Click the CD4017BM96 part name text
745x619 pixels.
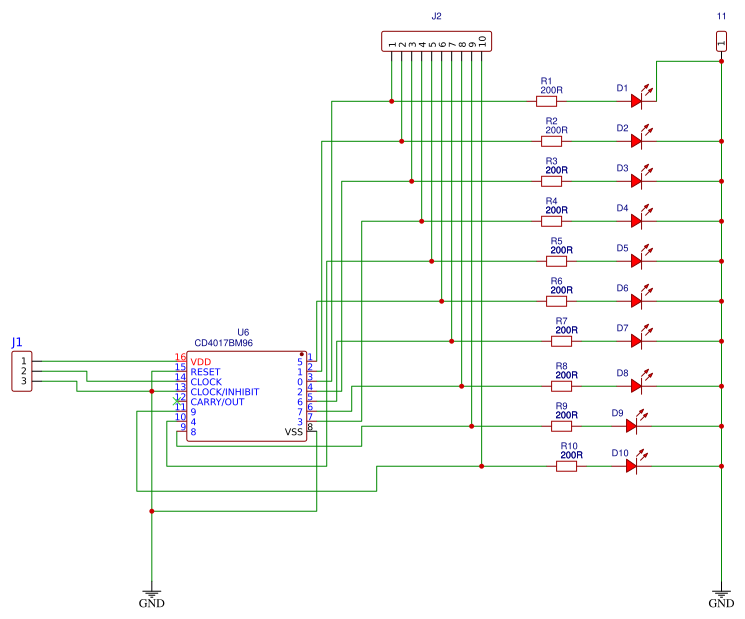pyautogui.click(x=223, y=343)
